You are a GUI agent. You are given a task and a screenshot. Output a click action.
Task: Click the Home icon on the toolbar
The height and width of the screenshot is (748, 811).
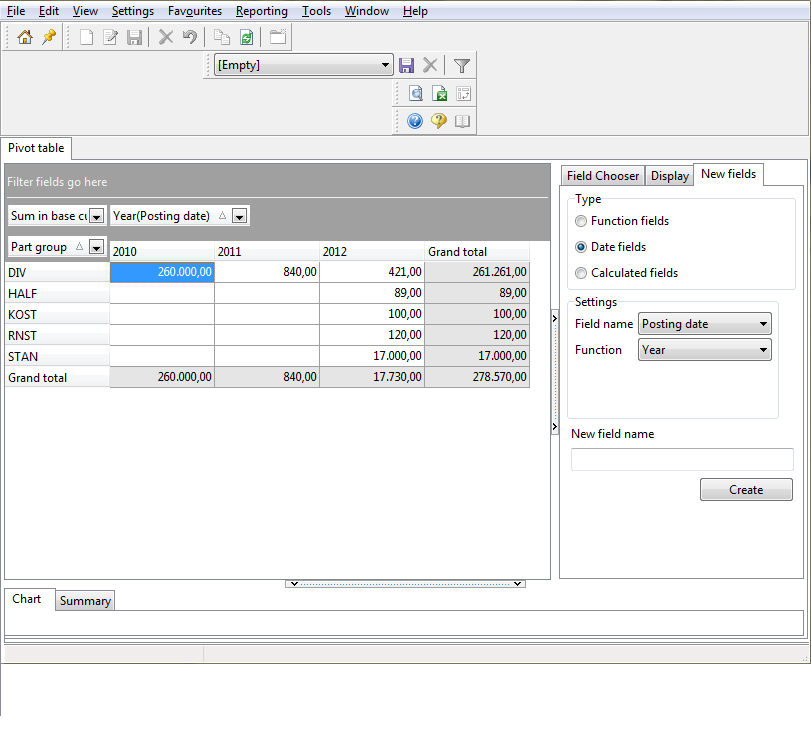[25, 37]
